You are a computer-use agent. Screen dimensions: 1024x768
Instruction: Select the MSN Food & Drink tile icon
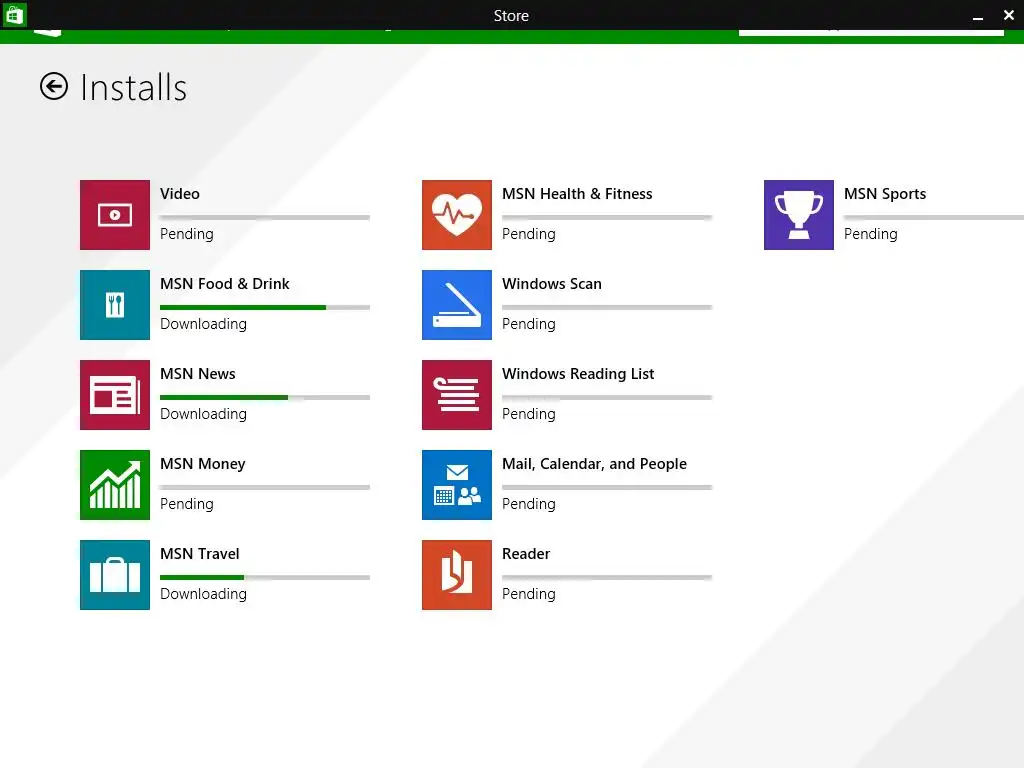point(115,305)
